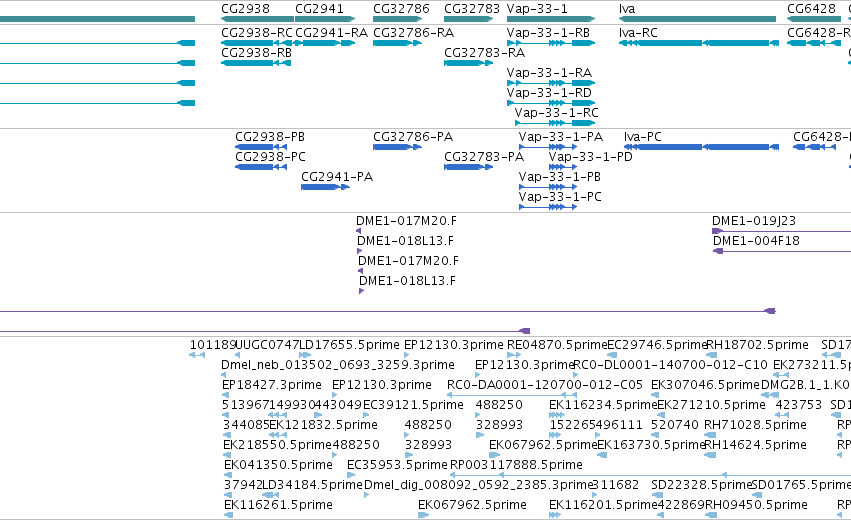The width and height of the screenshot is (851, 520).
Task: Select the EP18427.3prime EST
Action: click(x=225, y=396)
